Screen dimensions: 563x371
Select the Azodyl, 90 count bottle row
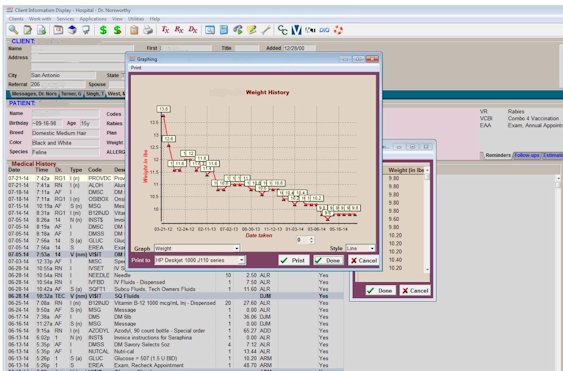[175, 330]
